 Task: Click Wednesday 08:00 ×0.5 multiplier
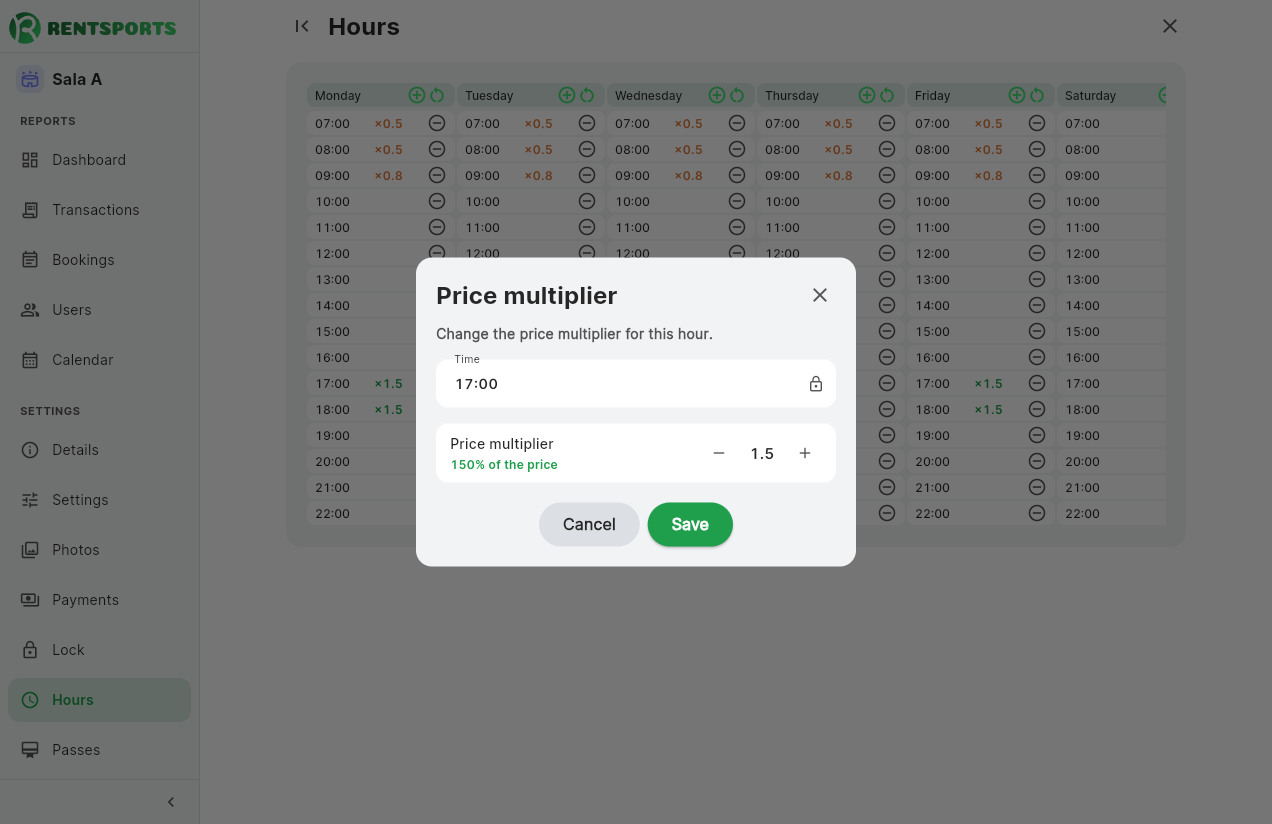tap(688, 150)
